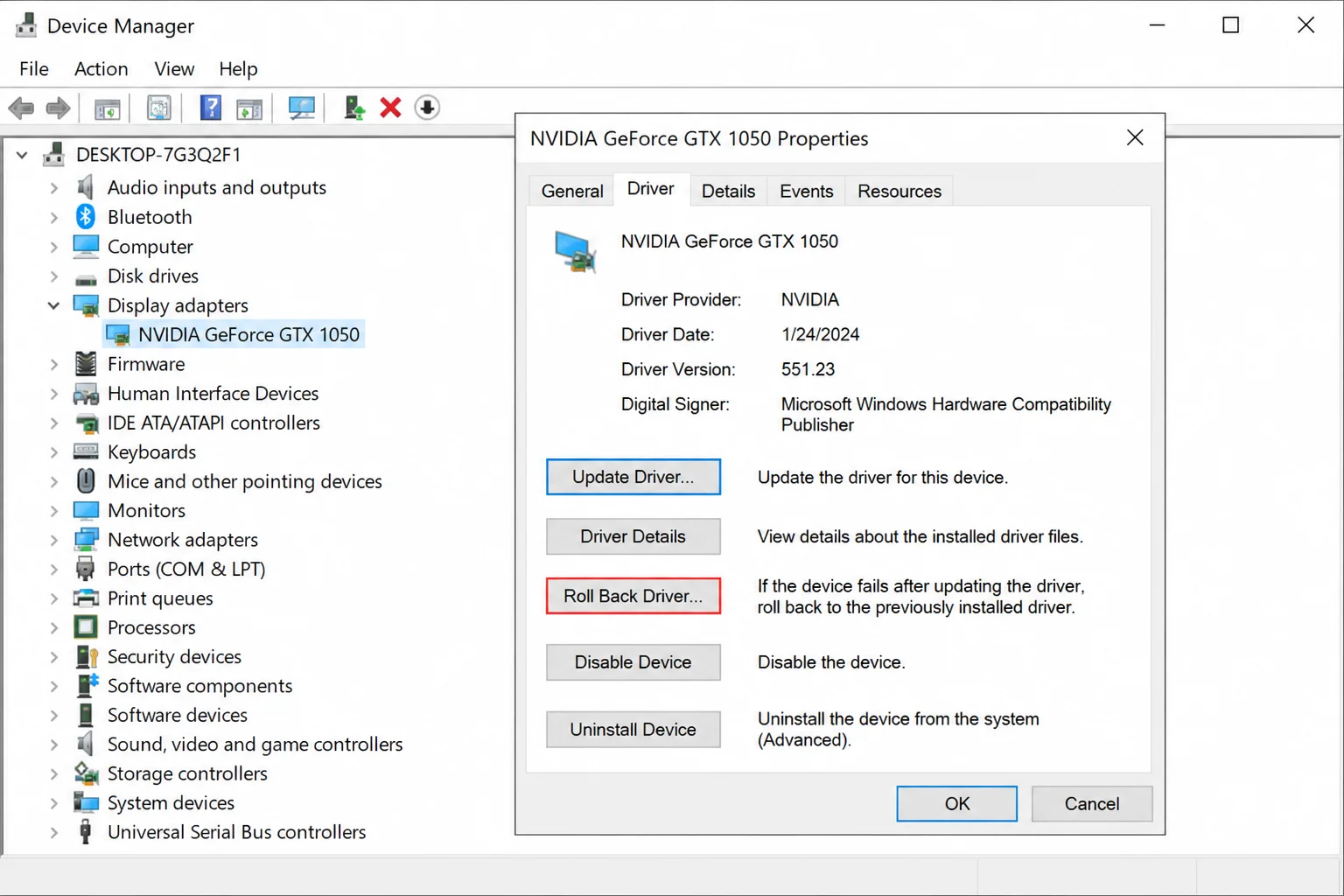
Task: Click the Forward arrow toolbar icon
Action: (58, 108)
